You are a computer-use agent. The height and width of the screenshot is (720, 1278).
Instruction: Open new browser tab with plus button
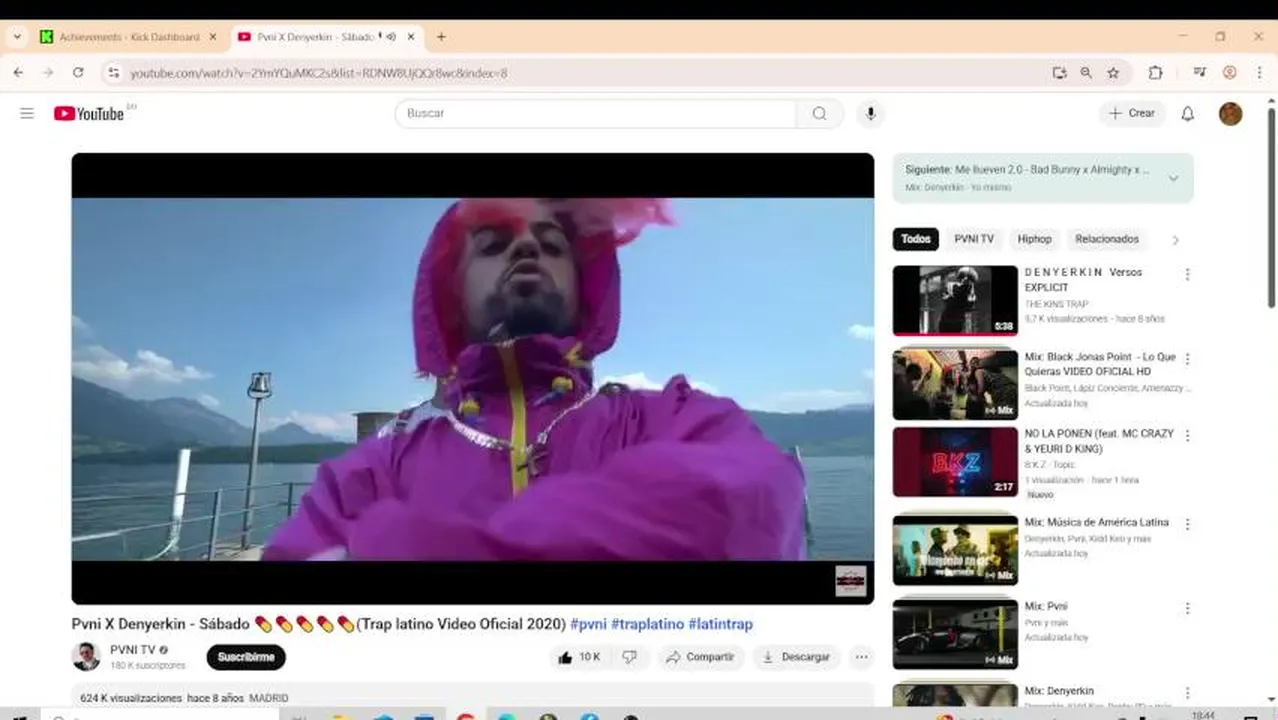pos(441,37)
